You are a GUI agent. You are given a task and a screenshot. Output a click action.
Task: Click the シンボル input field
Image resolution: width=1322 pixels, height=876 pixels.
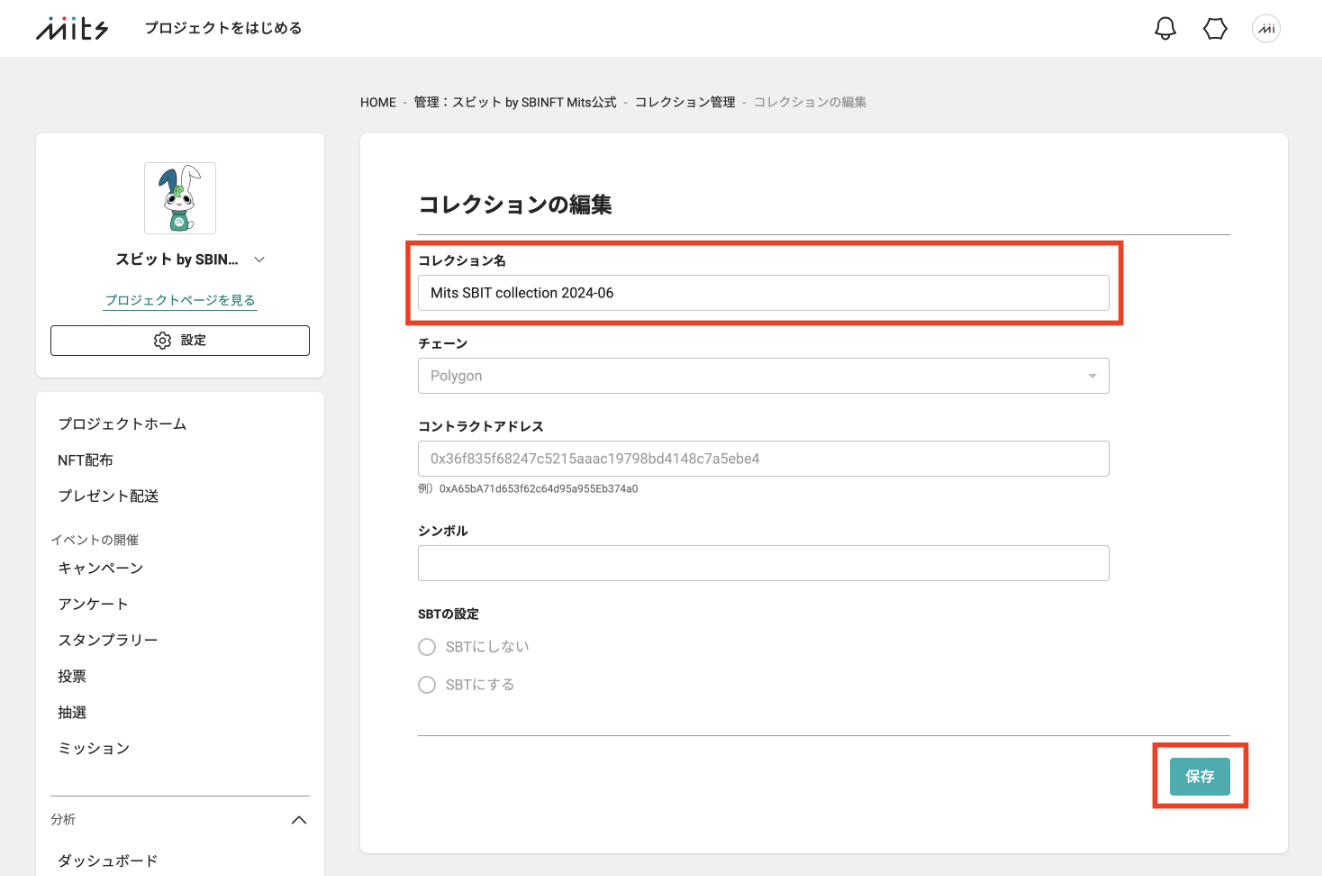(763, 563)
